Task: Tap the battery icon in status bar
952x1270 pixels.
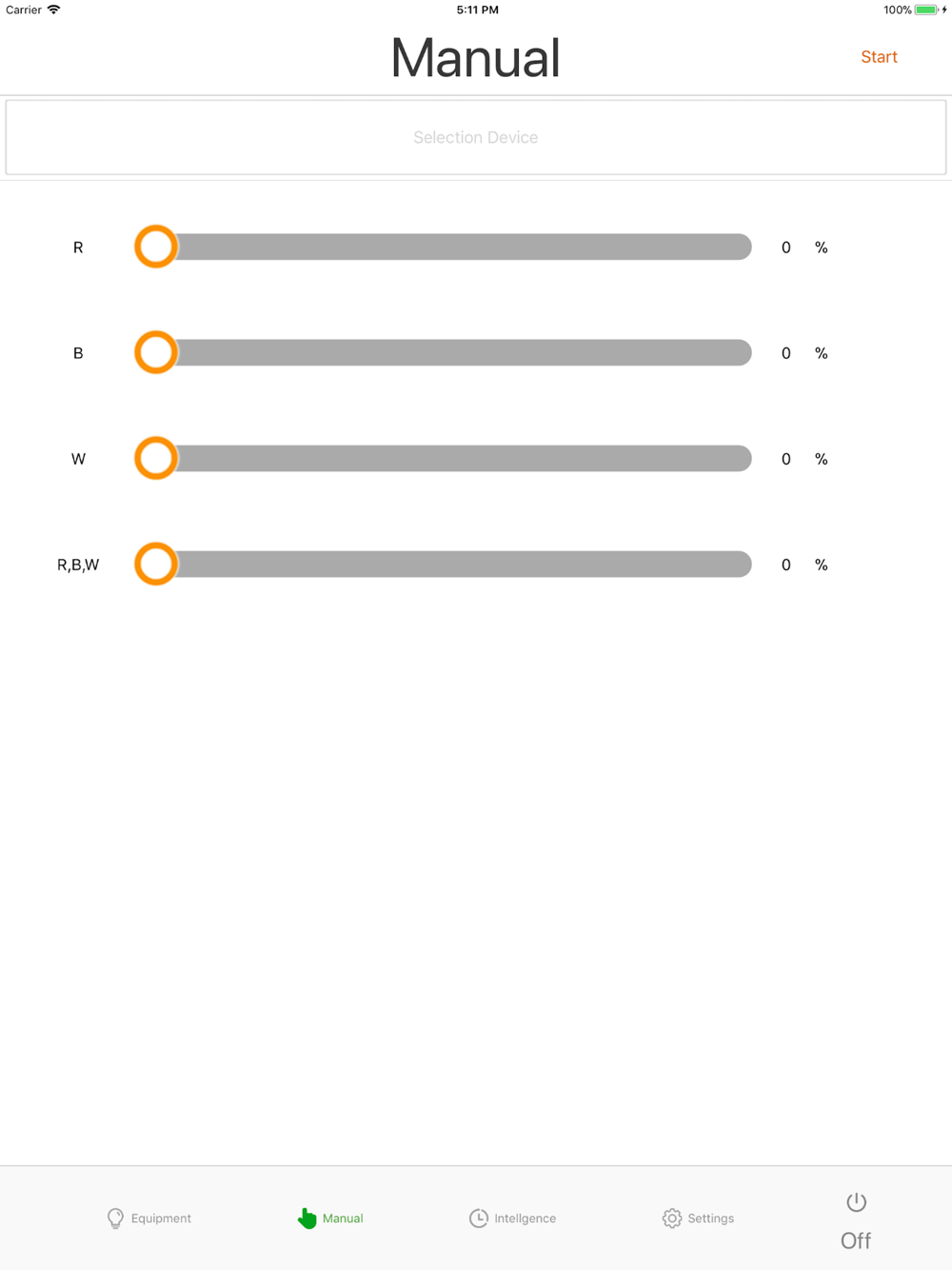Action: pyautogui.click(x=926, y=10)
